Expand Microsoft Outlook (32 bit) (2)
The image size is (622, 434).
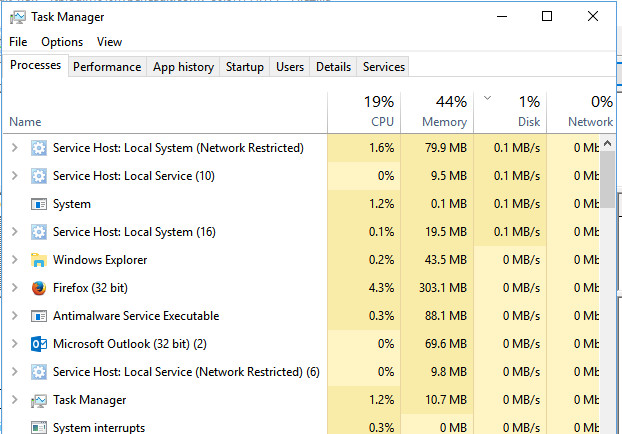pos(15,343)
